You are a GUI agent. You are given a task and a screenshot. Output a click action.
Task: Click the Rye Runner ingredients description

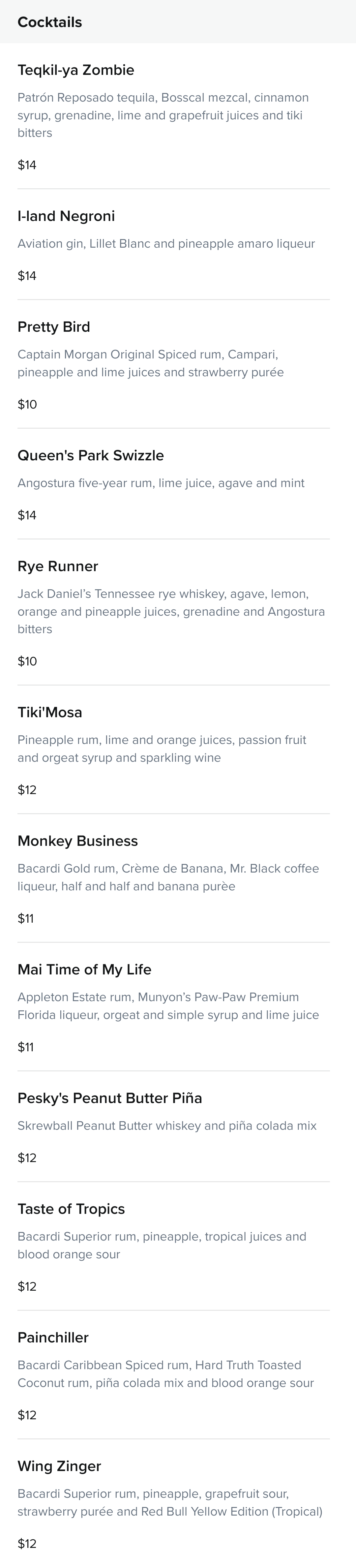pyautogui.click(x=171, y=611)
